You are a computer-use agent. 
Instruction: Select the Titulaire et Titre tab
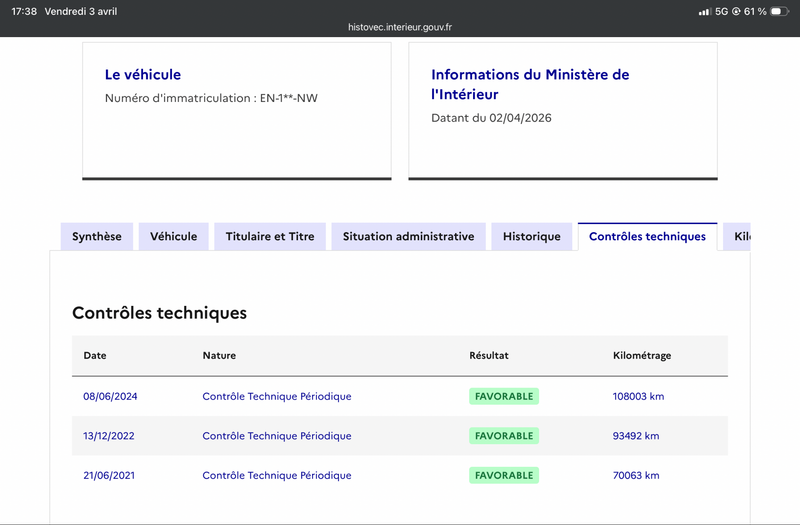point(270,237)
